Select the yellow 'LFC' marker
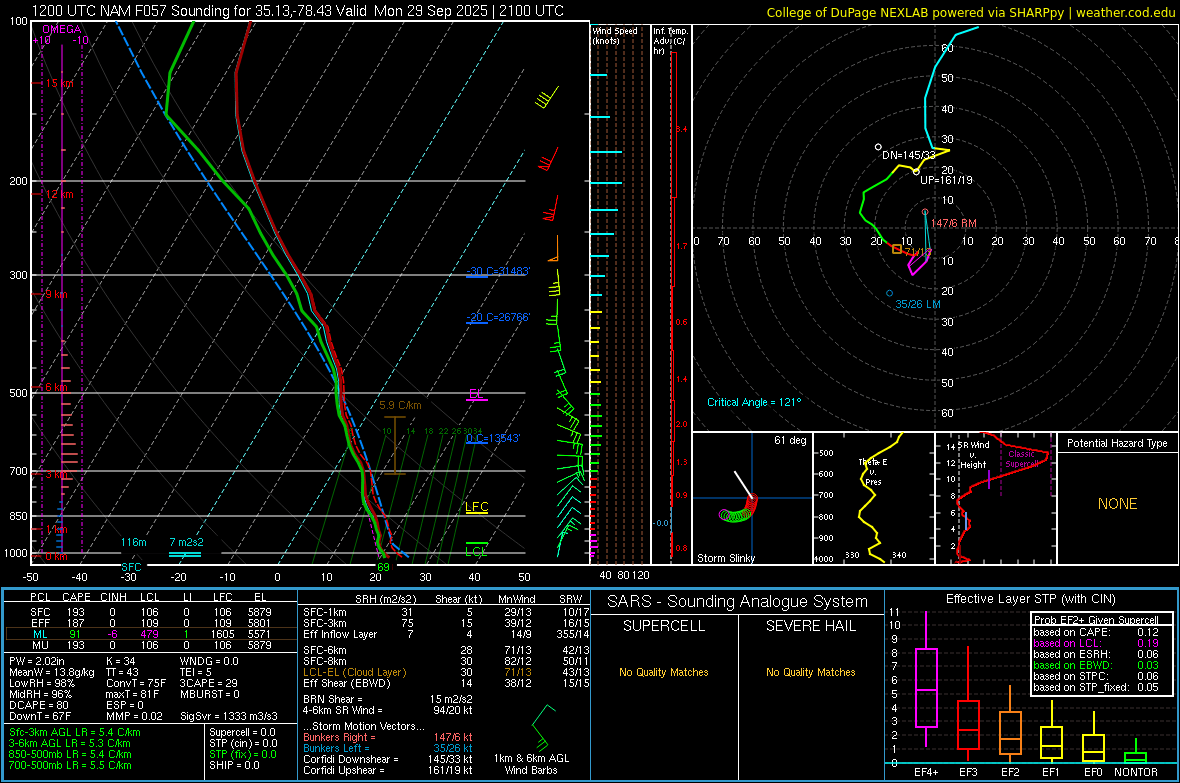1180x783 pixels. click(x=476, y=507)
